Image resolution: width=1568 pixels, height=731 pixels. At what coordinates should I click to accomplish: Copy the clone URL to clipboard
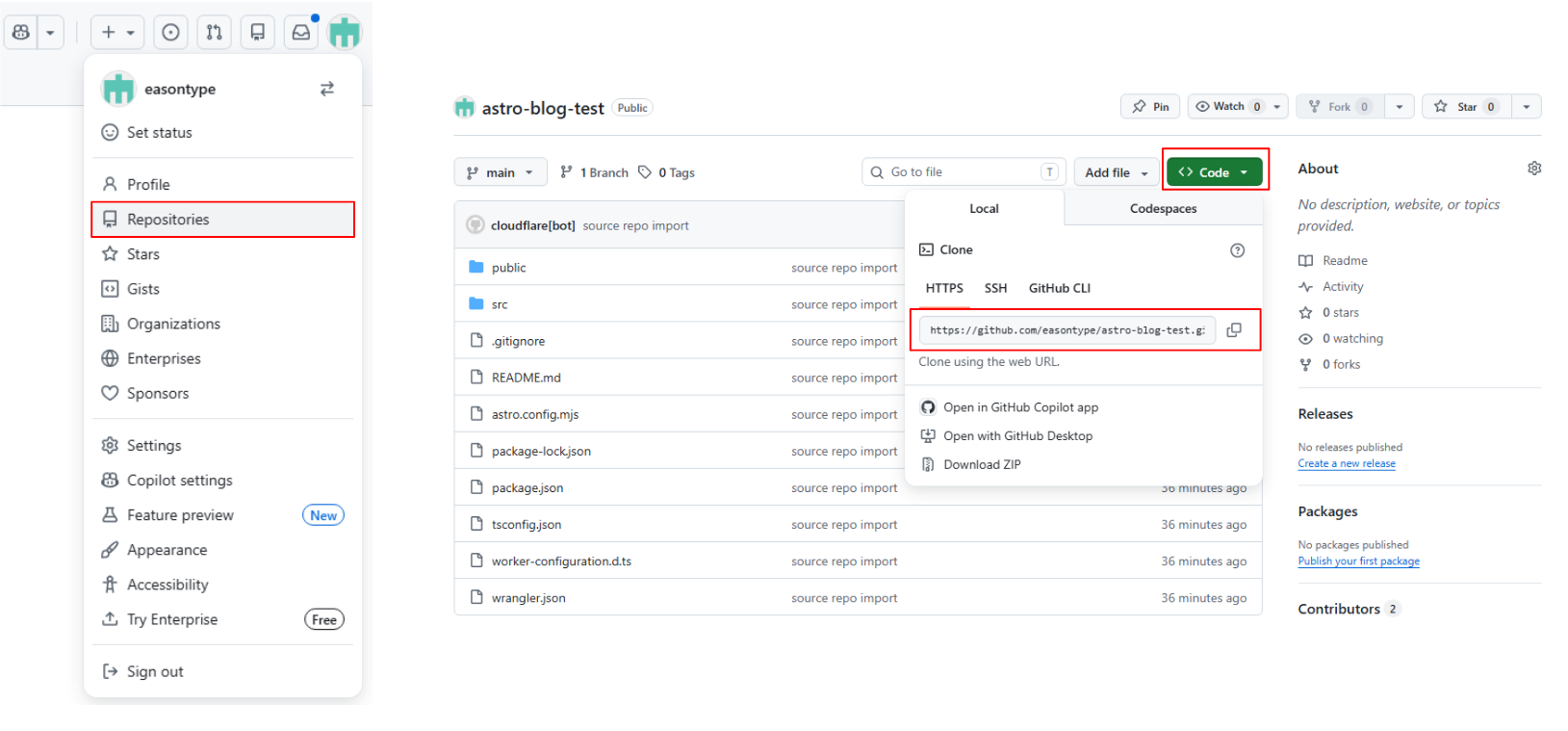[x=1234, y=330]
